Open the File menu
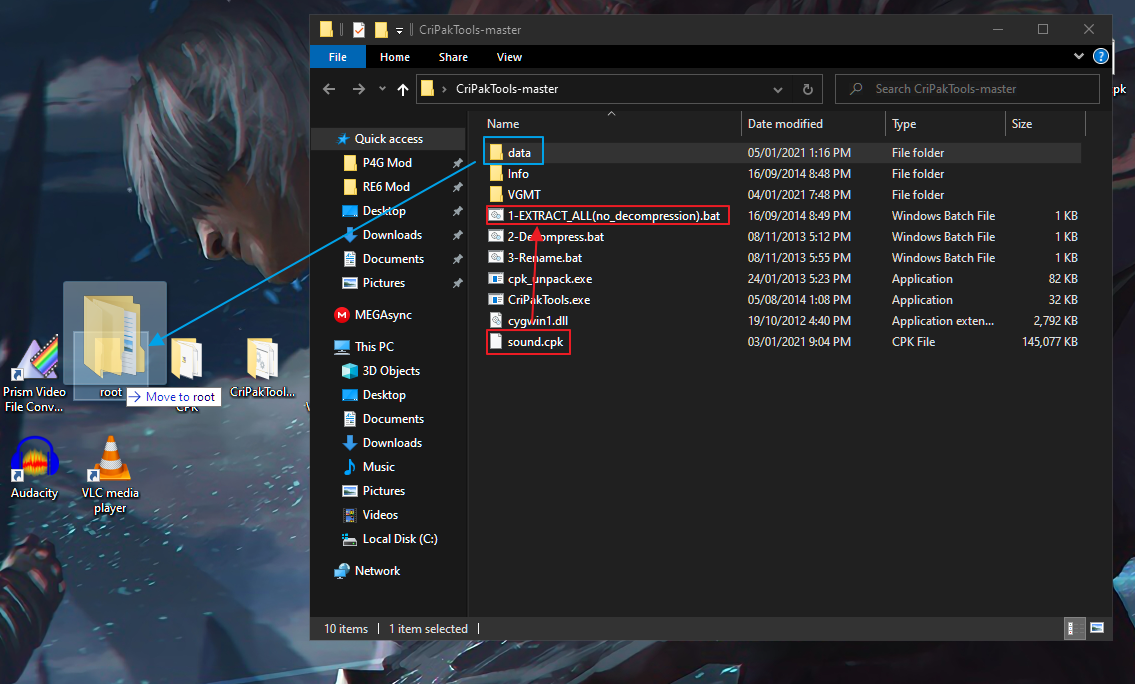Viewport: 1135px width, 684px height. tap(337, 57)
